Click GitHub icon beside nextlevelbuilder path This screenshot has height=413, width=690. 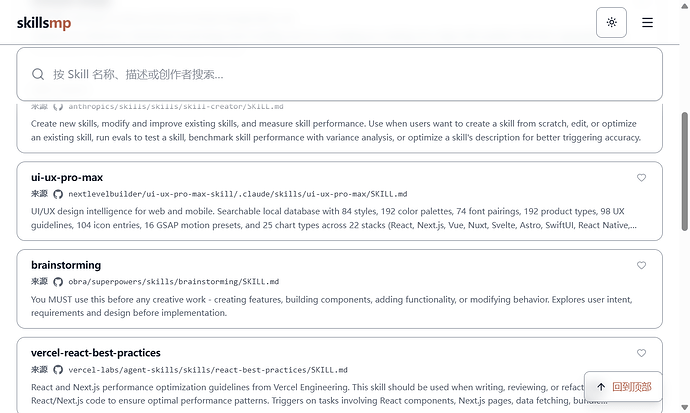tap(58, 194)
